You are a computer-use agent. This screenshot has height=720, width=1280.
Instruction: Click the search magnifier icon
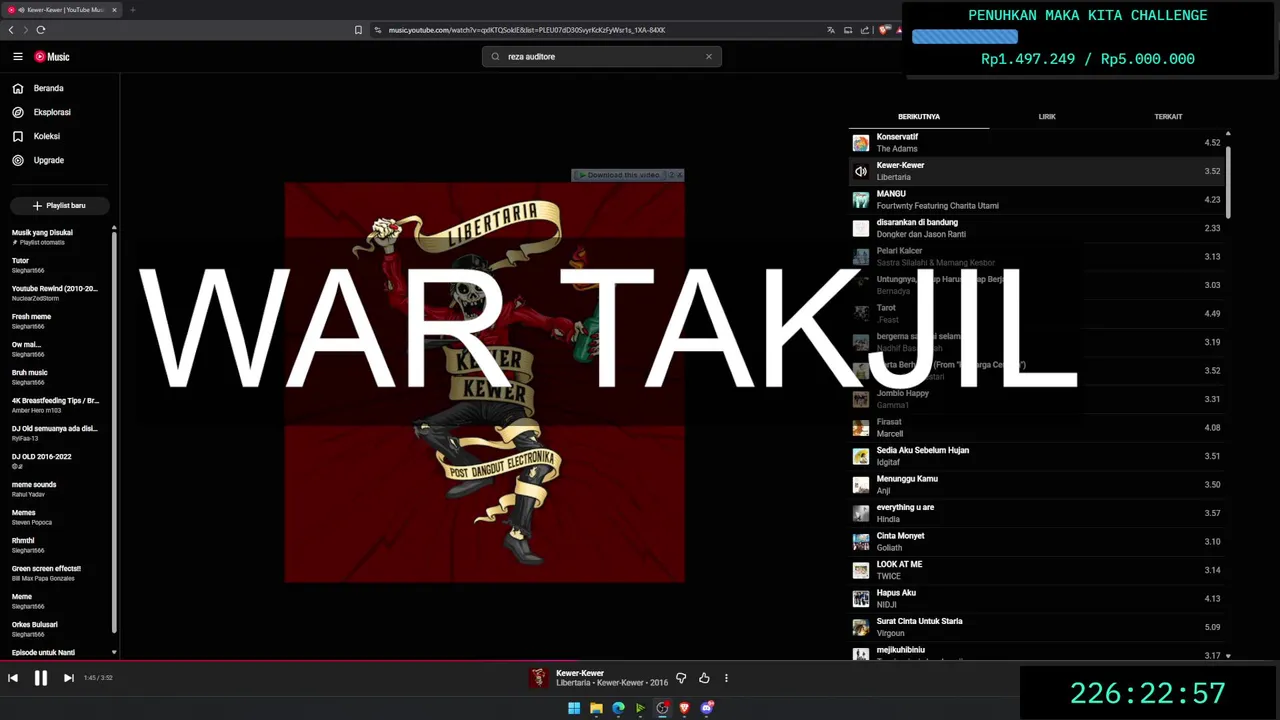(495, 57)
